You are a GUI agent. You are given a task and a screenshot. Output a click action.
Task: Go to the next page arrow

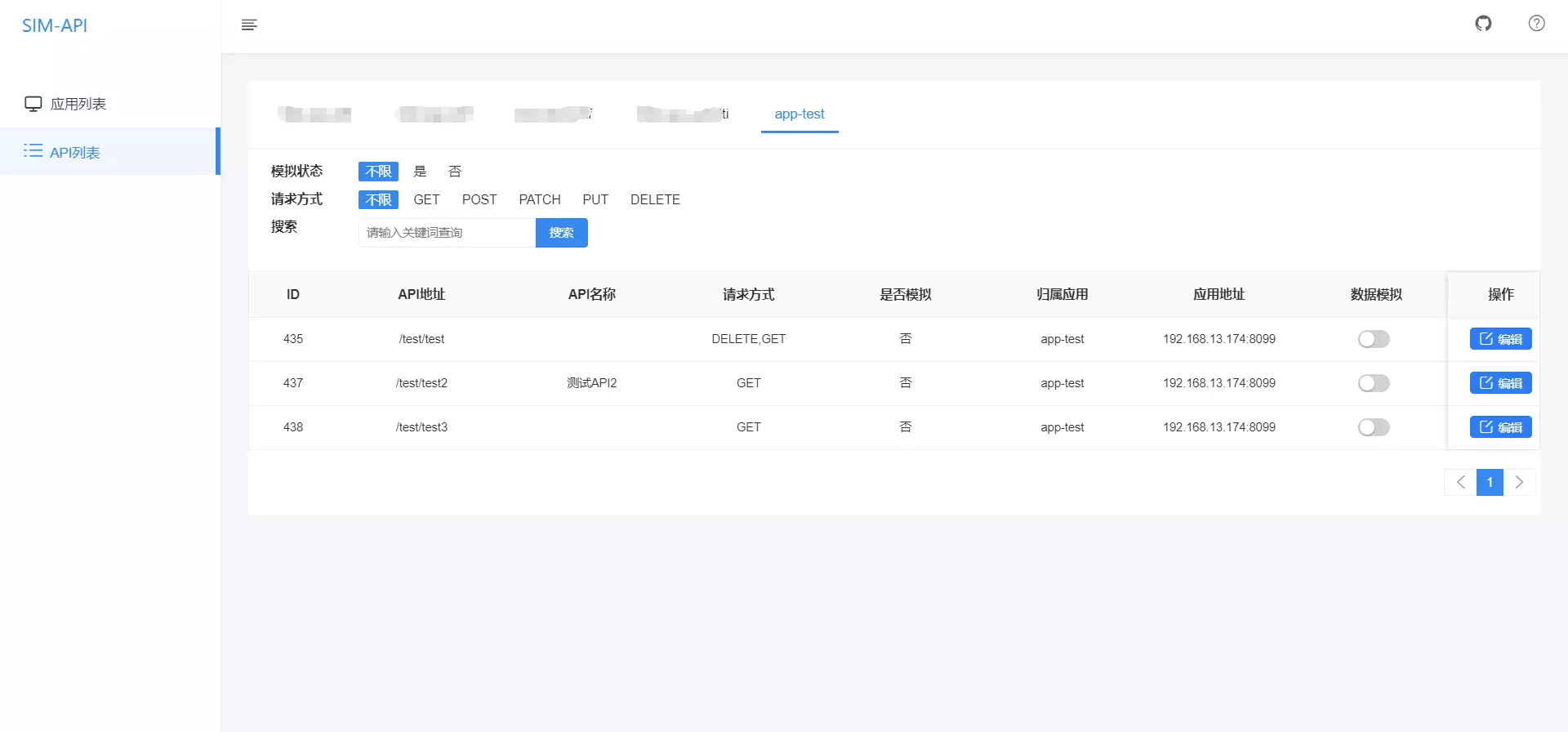(1519, 482)
